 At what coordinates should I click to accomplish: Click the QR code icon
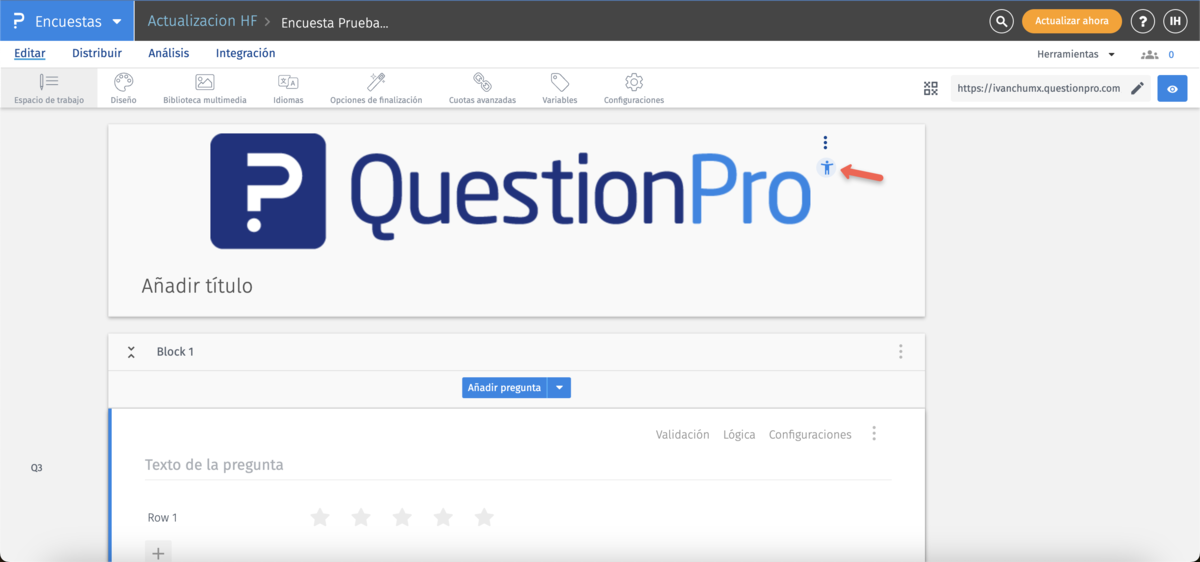(931, 88)
